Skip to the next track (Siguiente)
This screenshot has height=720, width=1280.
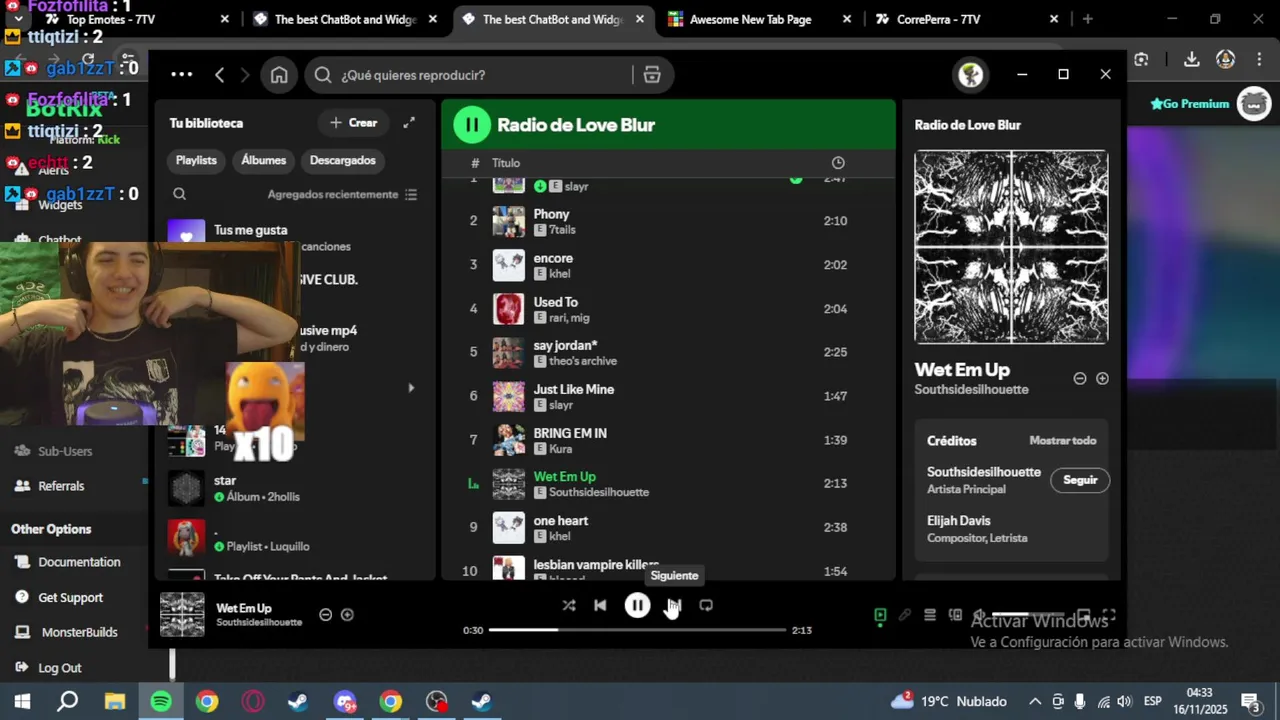[674, 606]
